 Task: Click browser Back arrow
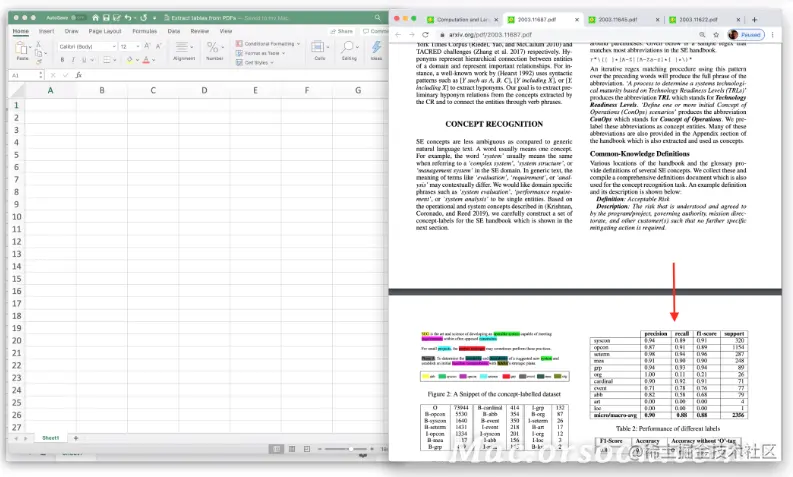pos(398,35)
